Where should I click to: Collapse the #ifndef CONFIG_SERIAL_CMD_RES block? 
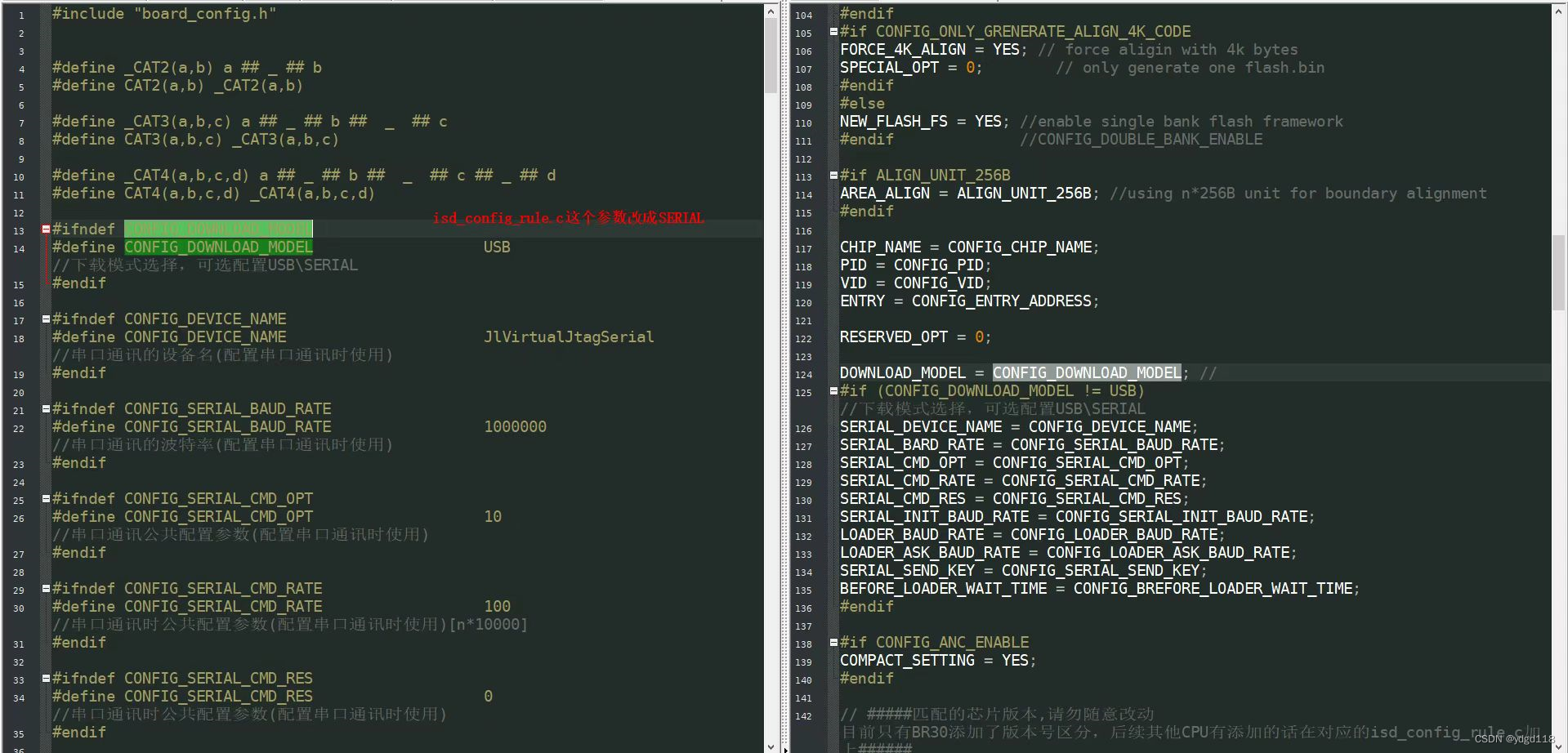(46, 679)
